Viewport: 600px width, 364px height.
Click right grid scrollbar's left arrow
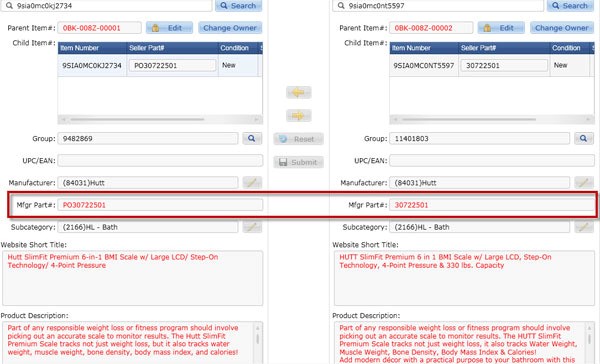point(395,119)
